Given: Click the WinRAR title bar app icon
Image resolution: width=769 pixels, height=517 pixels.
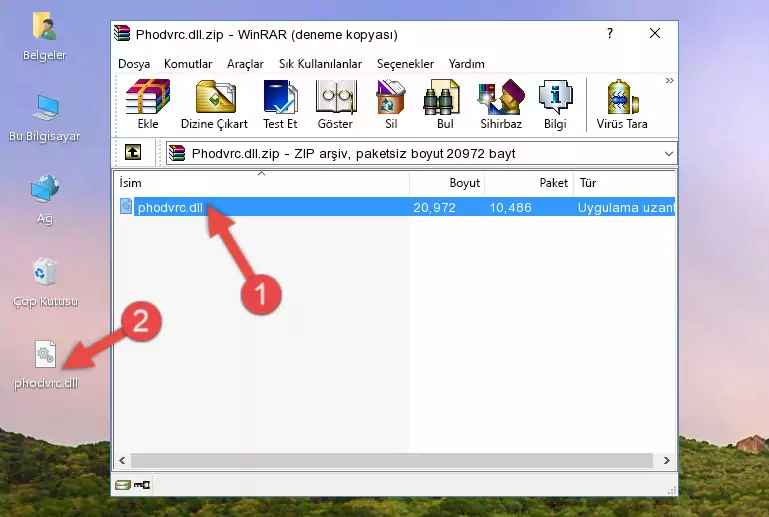Looking at the screenshot, I should pos(122,34).
